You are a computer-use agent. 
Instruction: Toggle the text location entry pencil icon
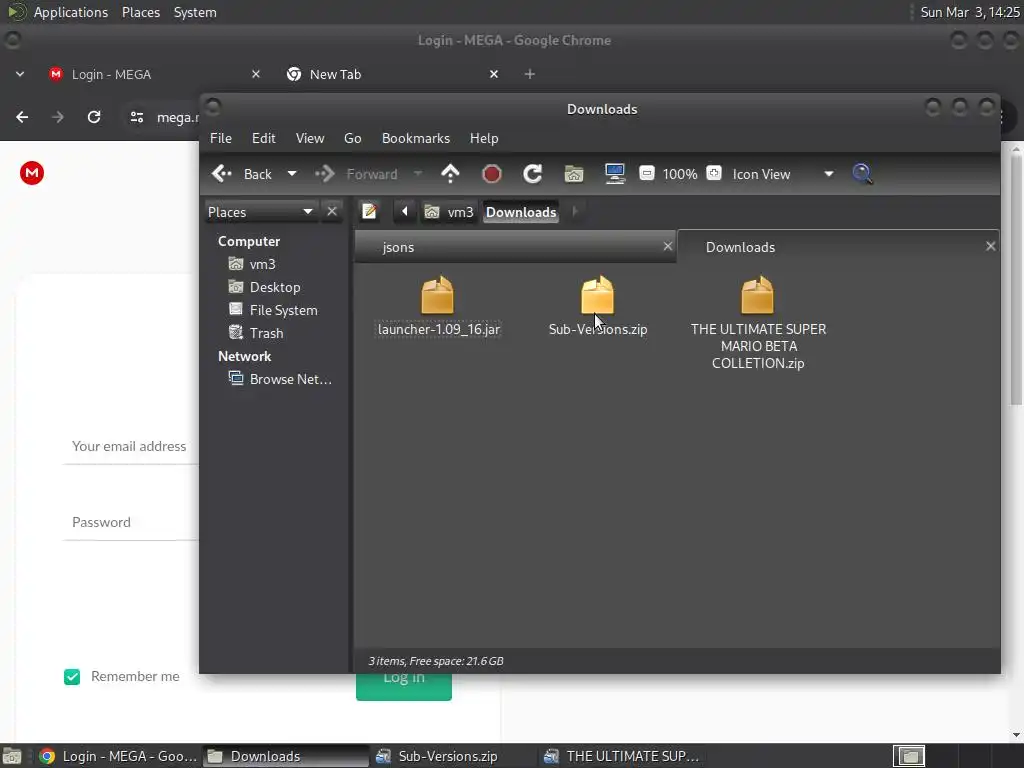click(x=369, y=212)
